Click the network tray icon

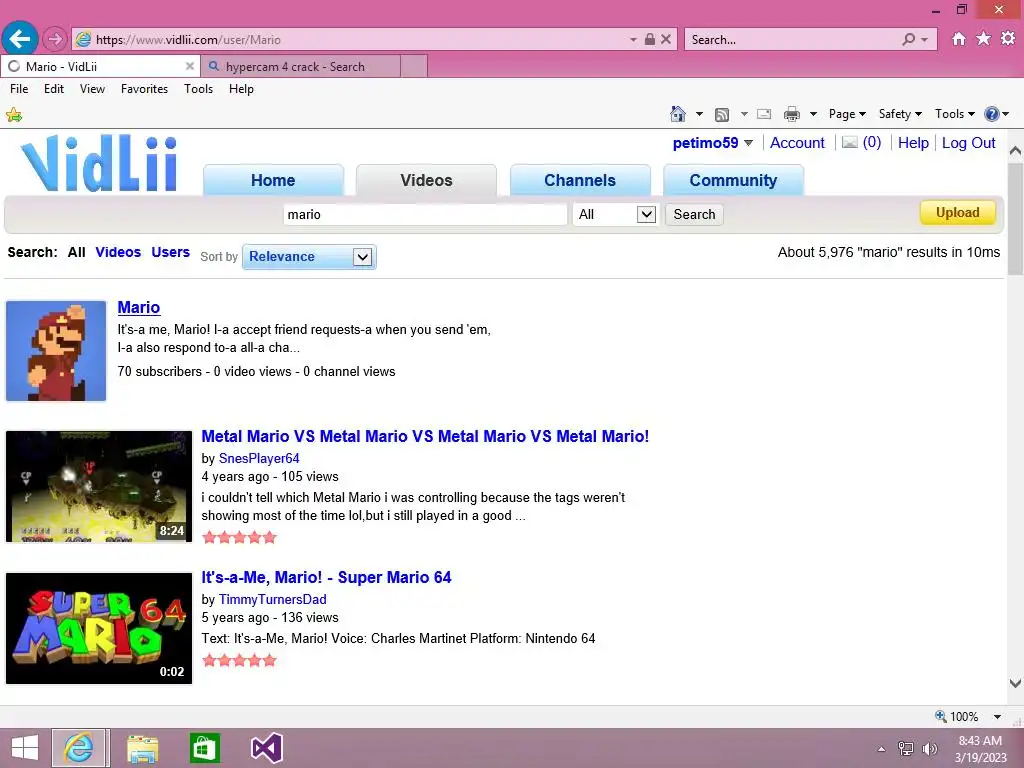click(x=906, y=748)
